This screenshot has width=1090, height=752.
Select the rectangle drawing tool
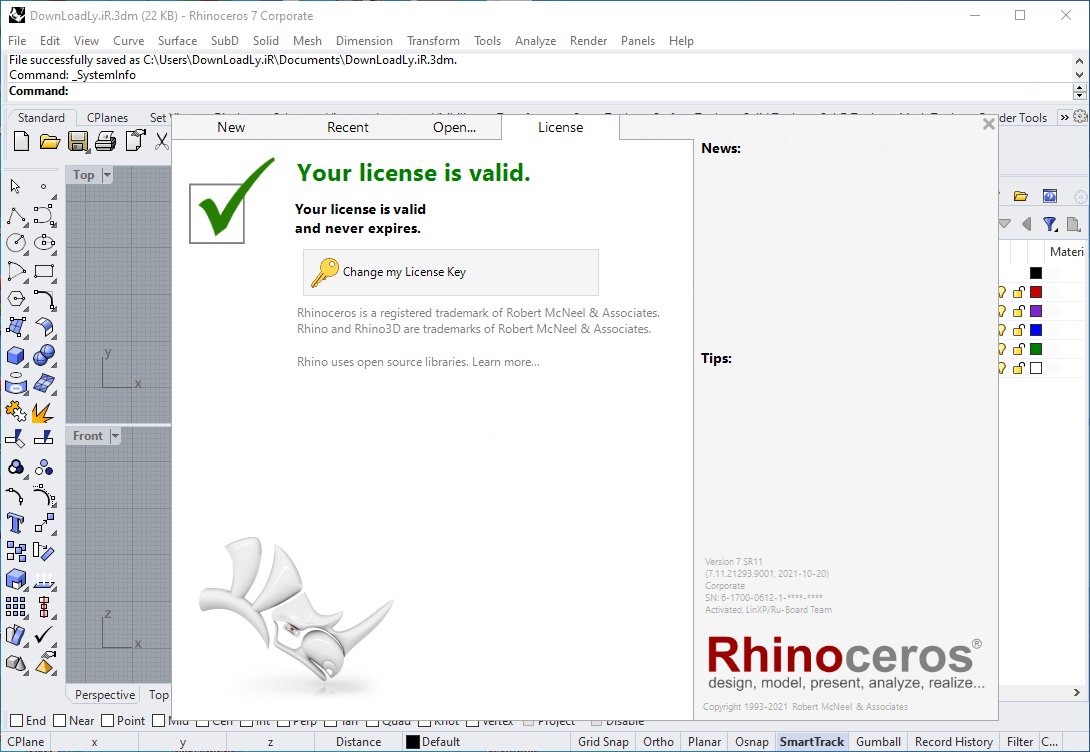pyautogui.click(x=45, y=271)
